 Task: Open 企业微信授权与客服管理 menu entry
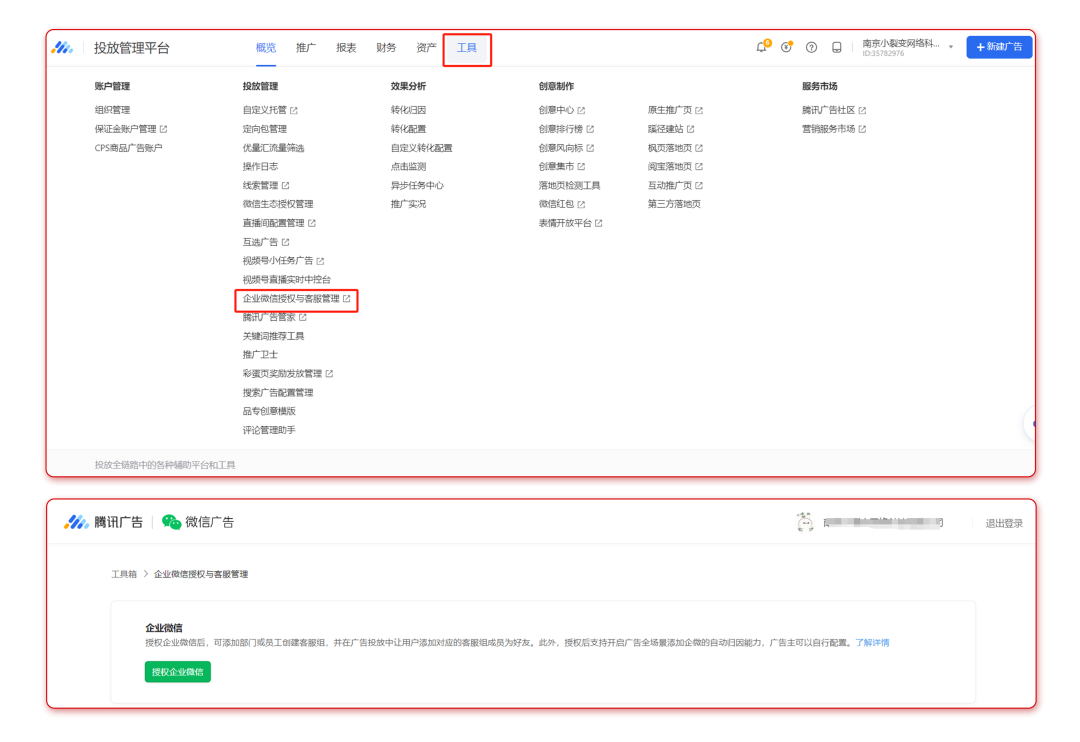(x=291, y=299)
